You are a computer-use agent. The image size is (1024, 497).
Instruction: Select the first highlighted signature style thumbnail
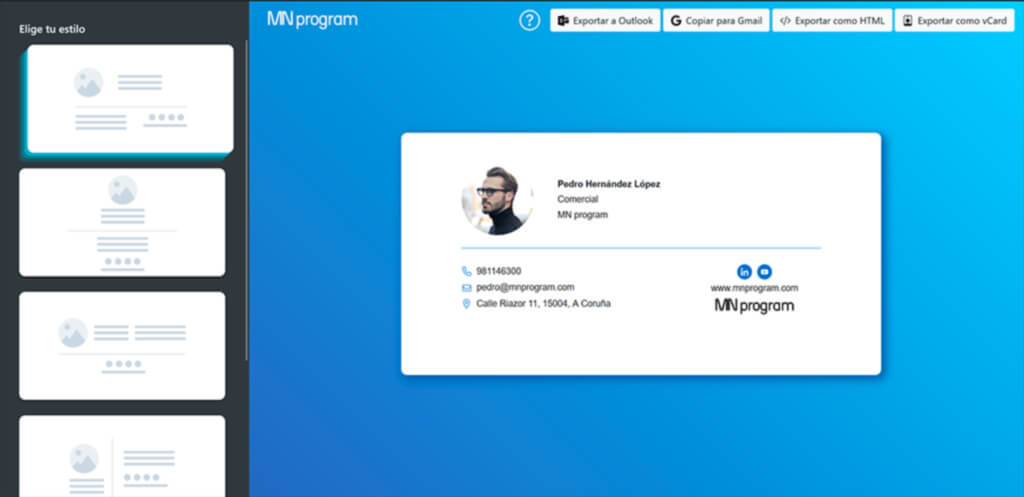130,99
